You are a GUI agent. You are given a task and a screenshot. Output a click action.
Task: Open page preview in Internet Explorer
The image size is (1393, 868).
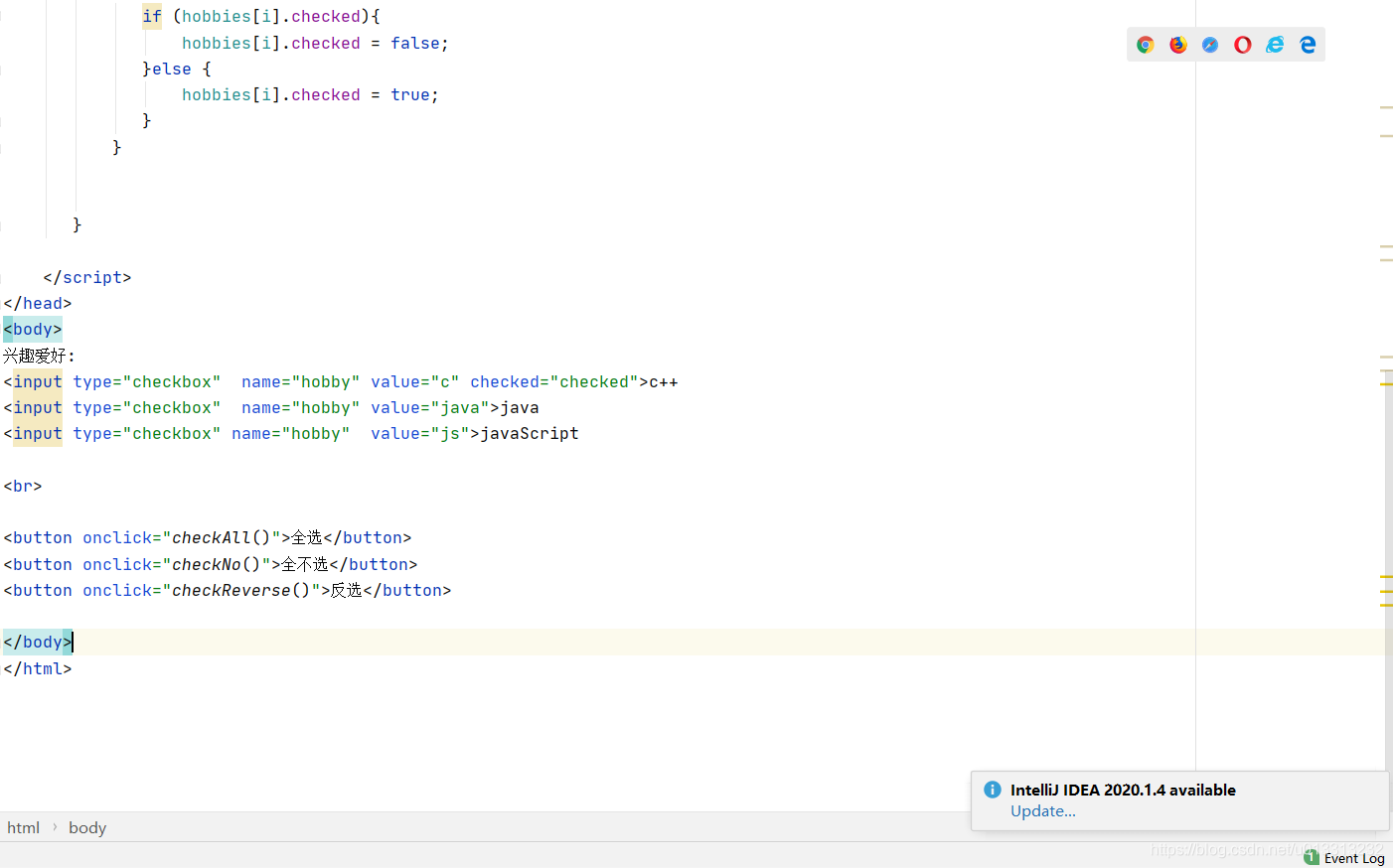coord(1275,45)
